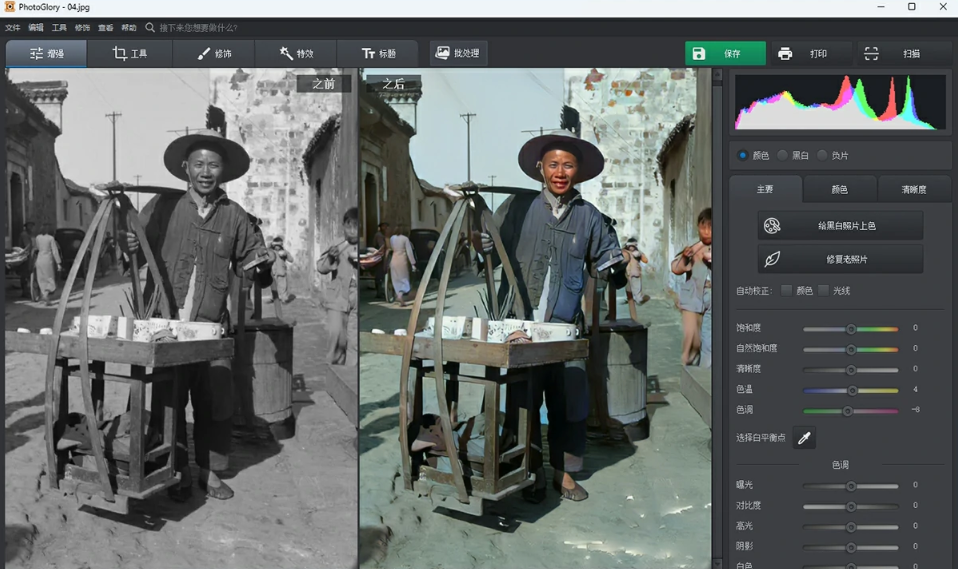Open the 清晰度 sub-tab
The image size is (958, 569).
click(913, 189)
